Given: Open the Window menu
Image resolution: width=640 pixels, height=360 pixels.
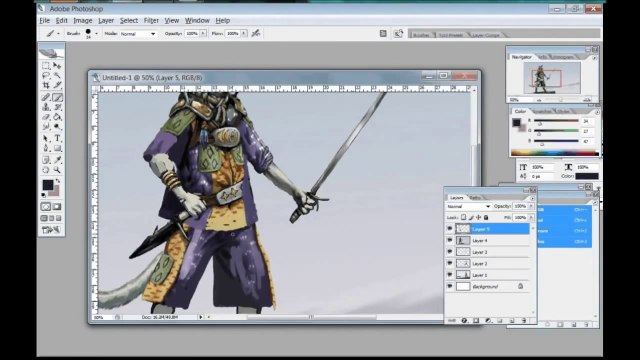Looking at the screenshot, I should (197, 20).
